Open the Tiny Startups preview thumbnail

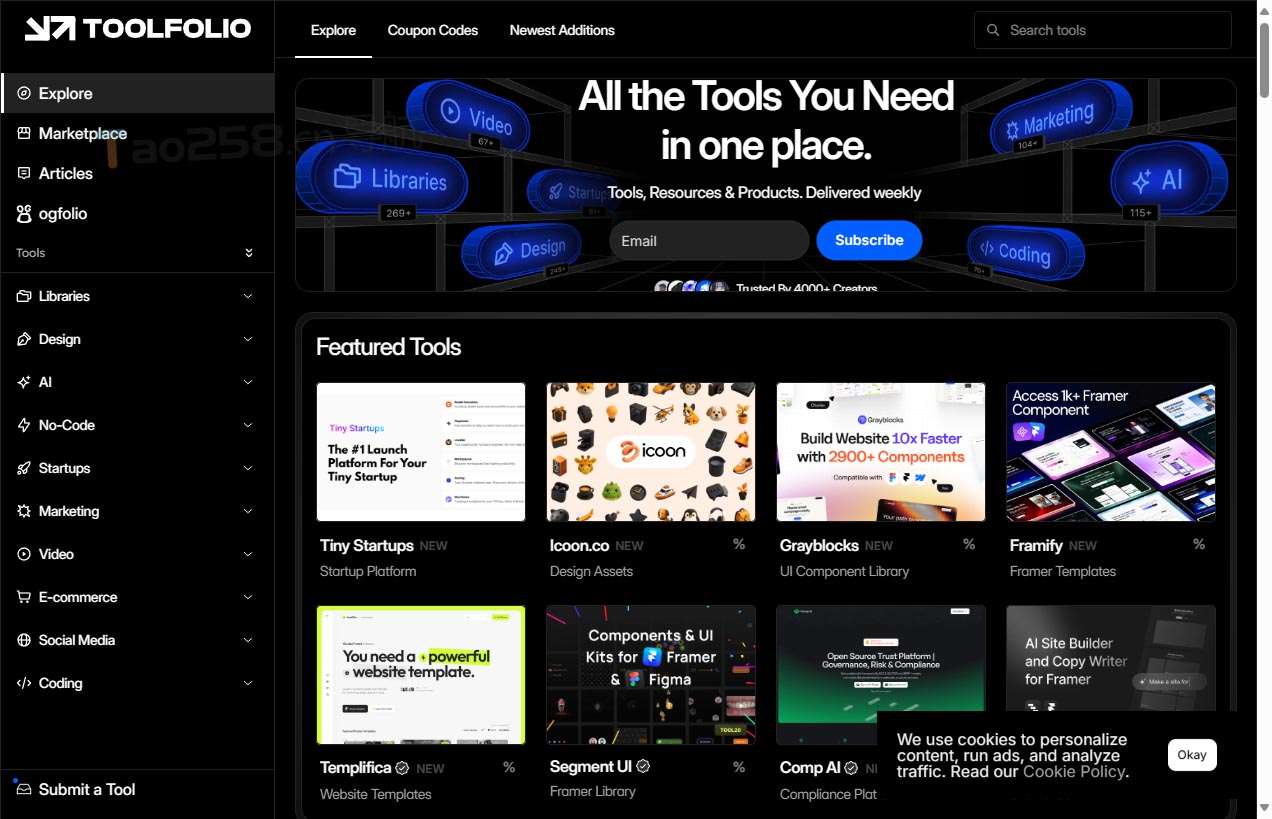pos(421,452)
